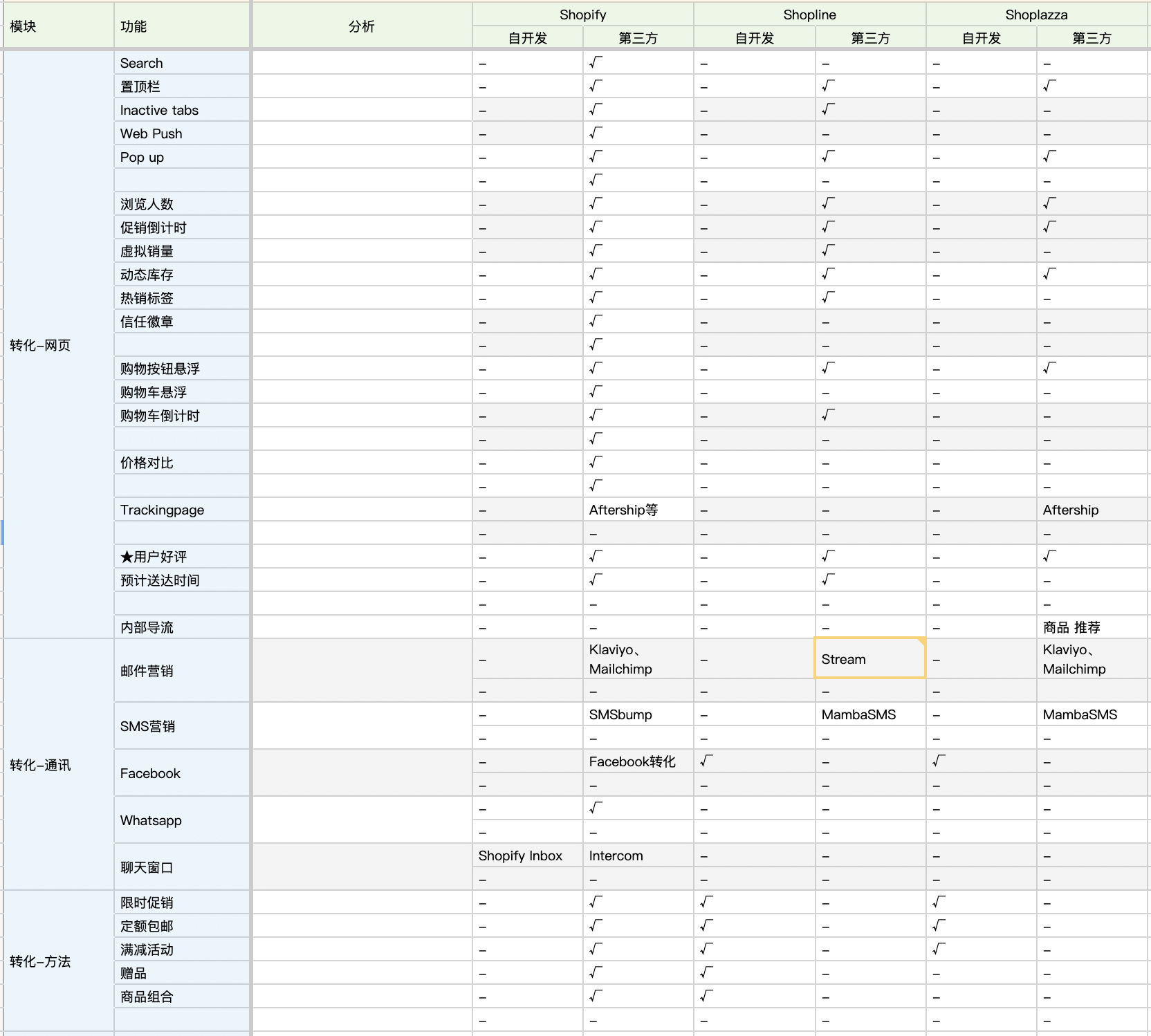
Task: Select the 转化-通讯 module cell
Action: click(x=58, y=765)
